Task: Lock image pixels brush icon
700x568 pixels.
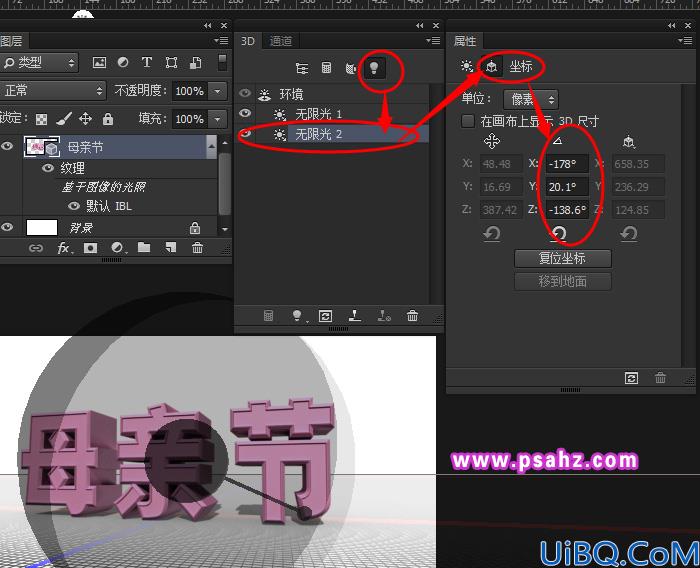Action: (x=64, y=119)
